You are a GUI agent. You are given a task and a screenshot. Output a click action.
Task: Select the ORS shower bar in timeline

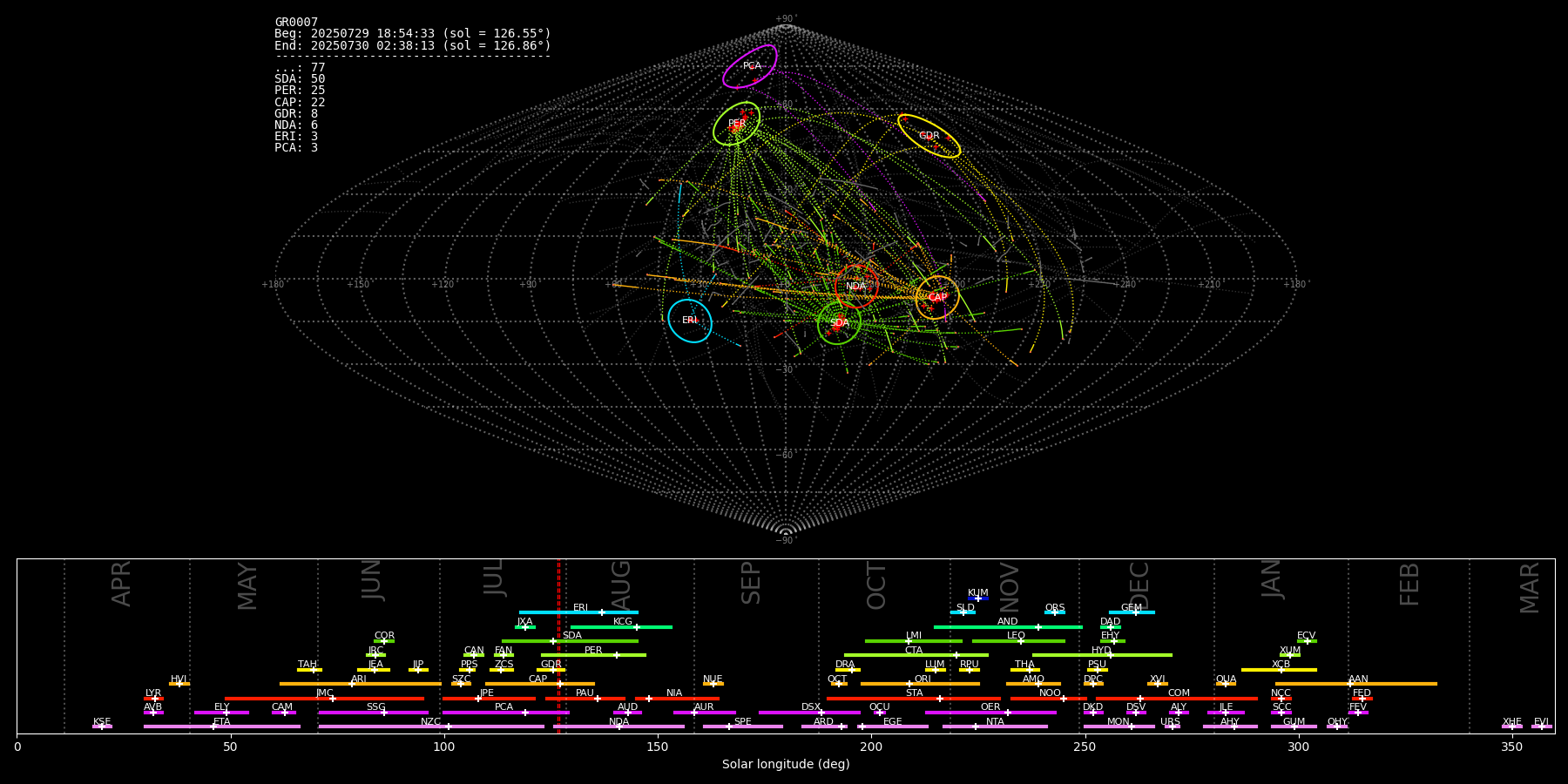click(1055, 612)
